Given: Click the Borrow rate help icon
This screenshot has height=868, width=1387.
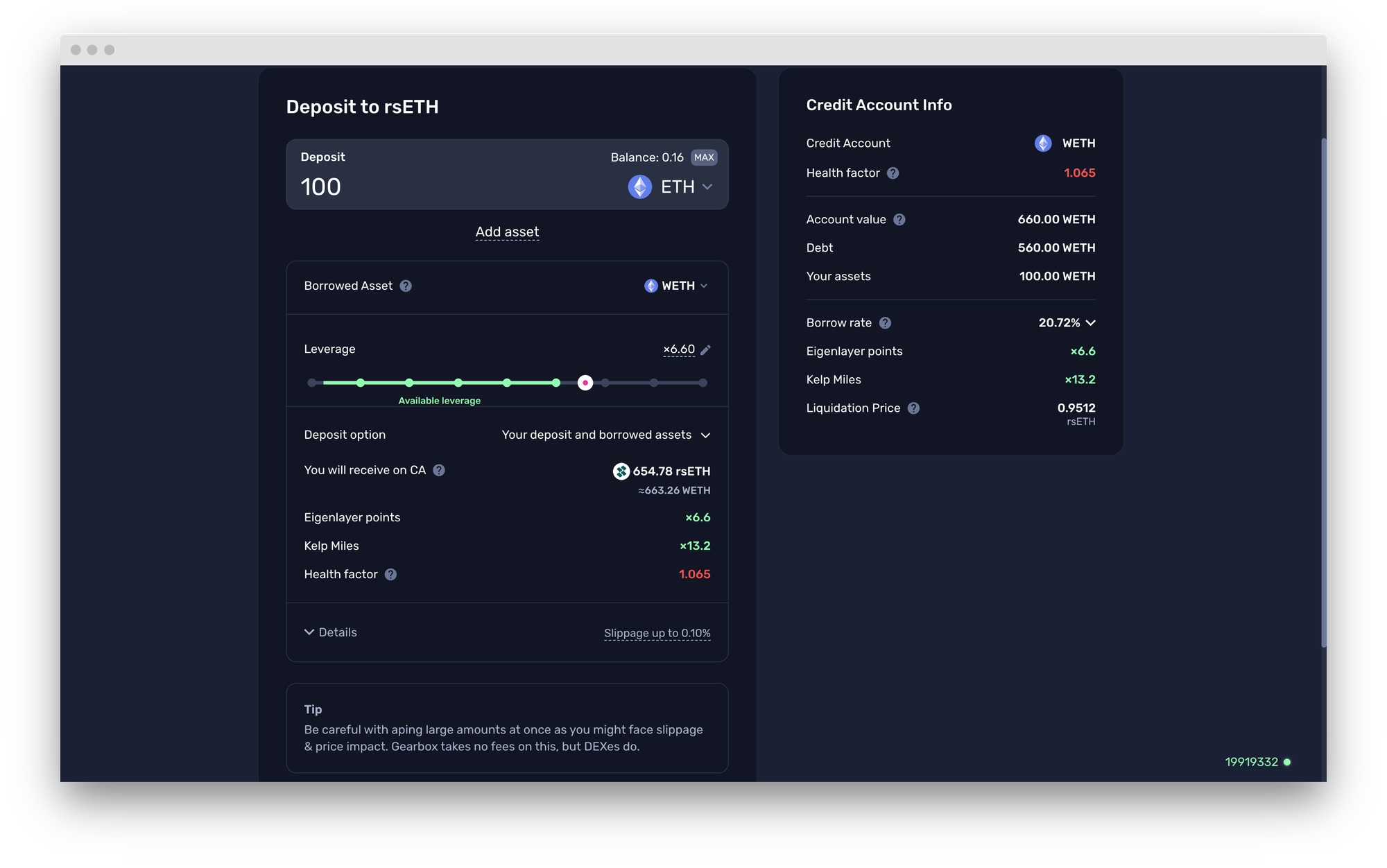Looking at the screenshot, I should [x=885, y=322].
